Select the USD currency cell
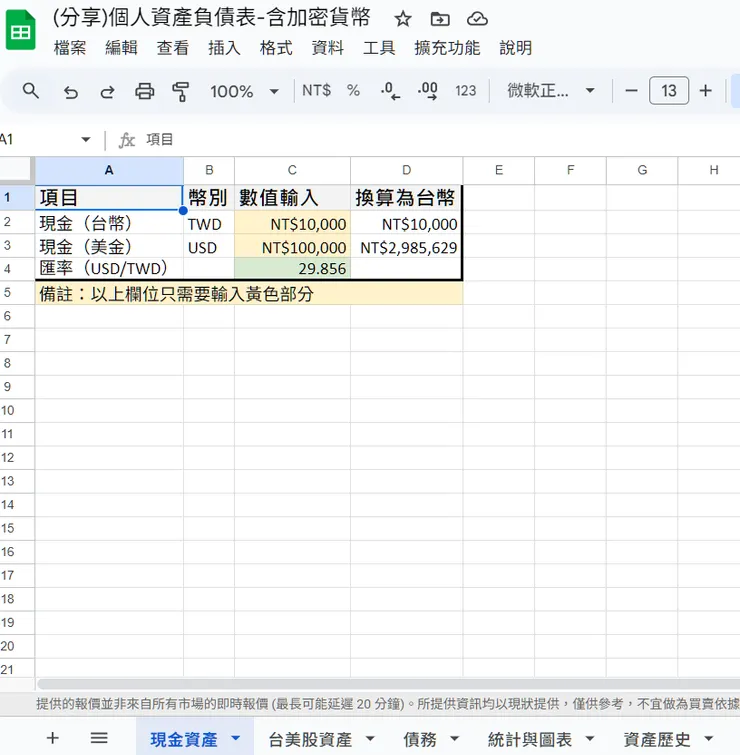Screen dimensions: 740x755 point(209,247)
